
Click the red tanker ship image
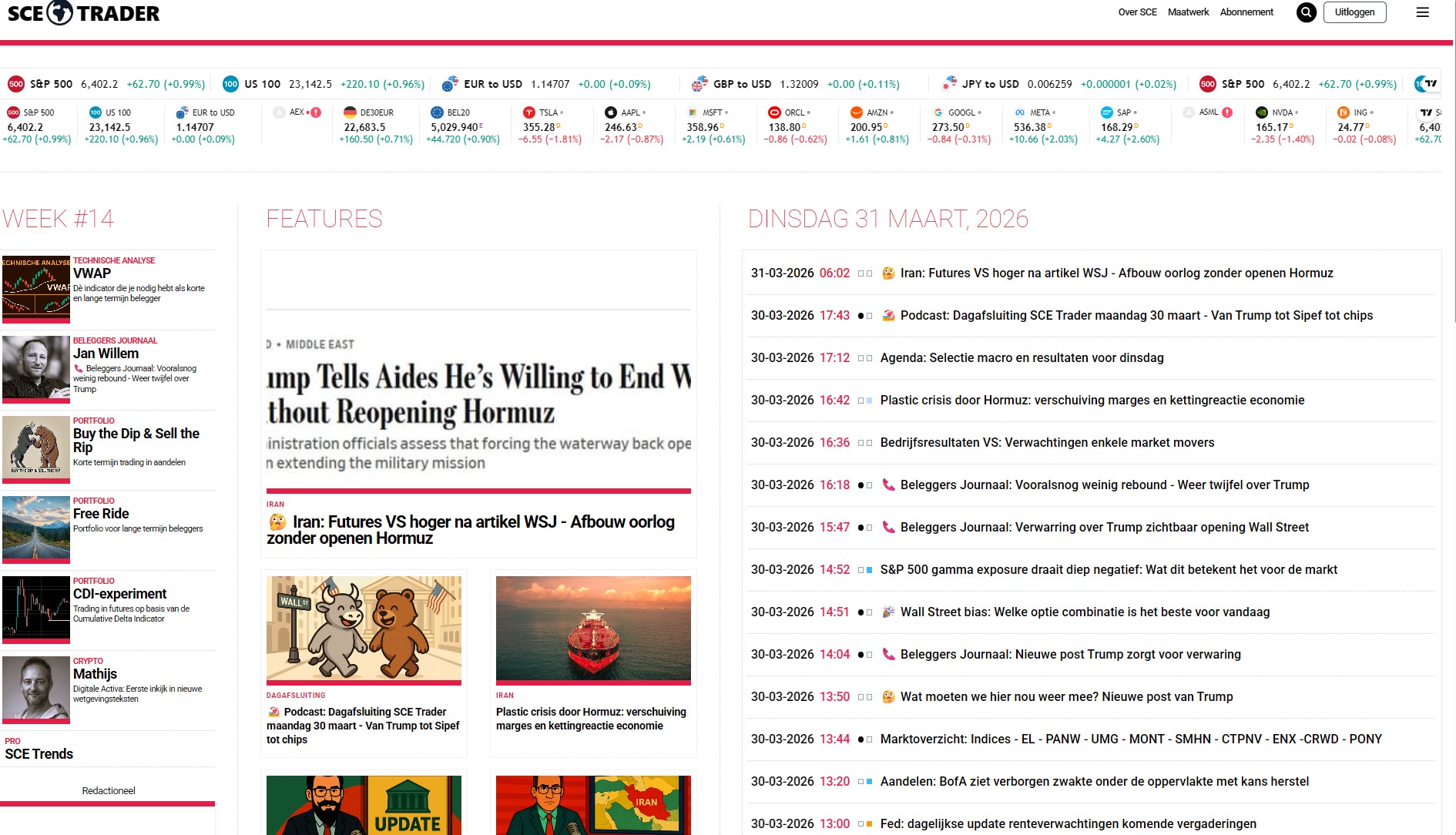click(593, 630)
